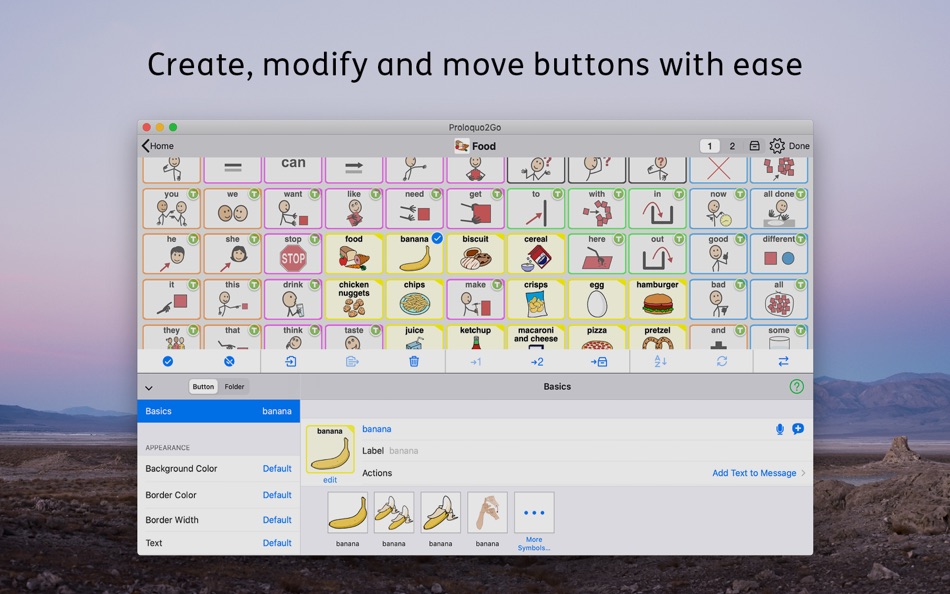Click the edit link under banana image

coord(330,479)
